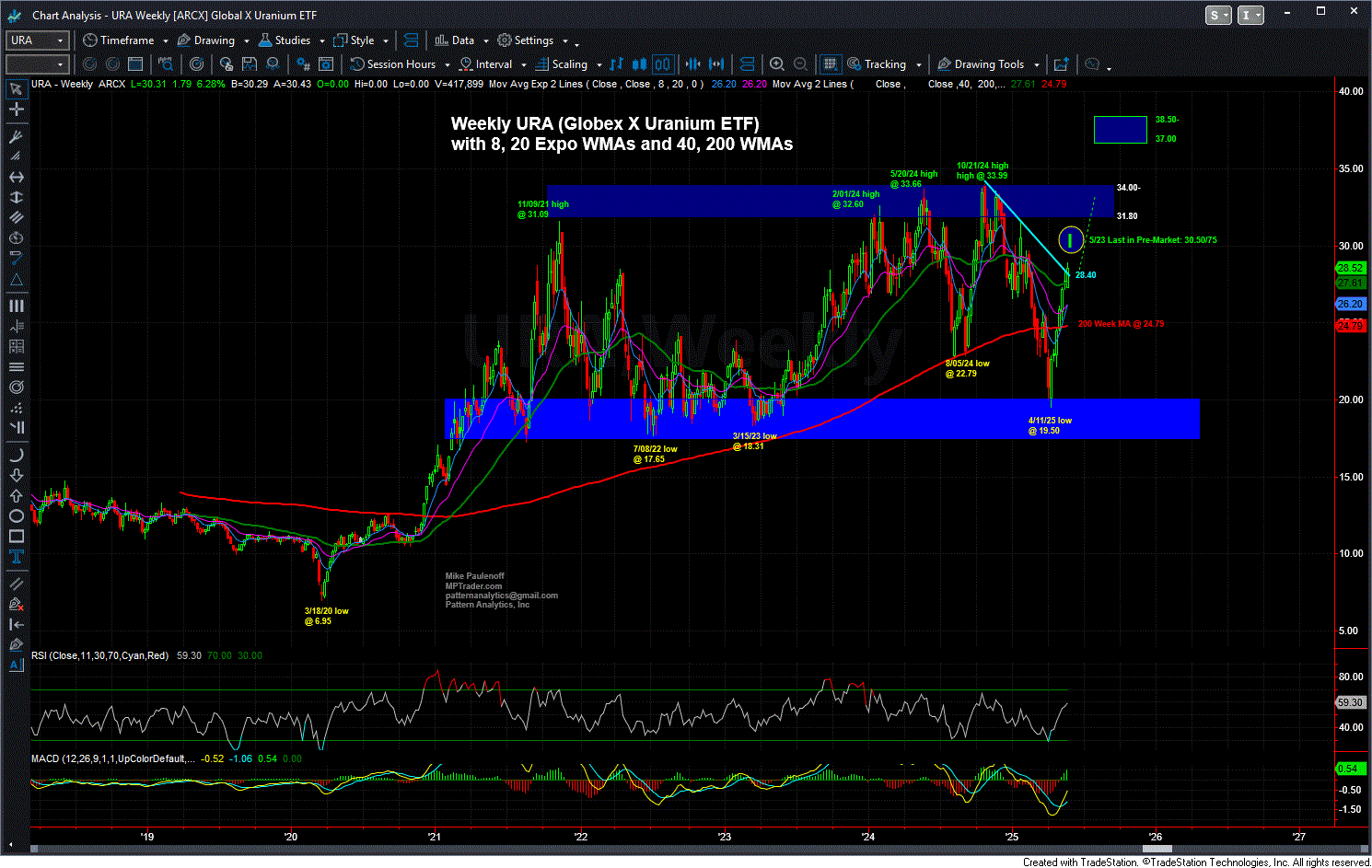Click the zoom in magnifier icon
The height and width of the screenshot is (868, 1372).
pos(777,64)
